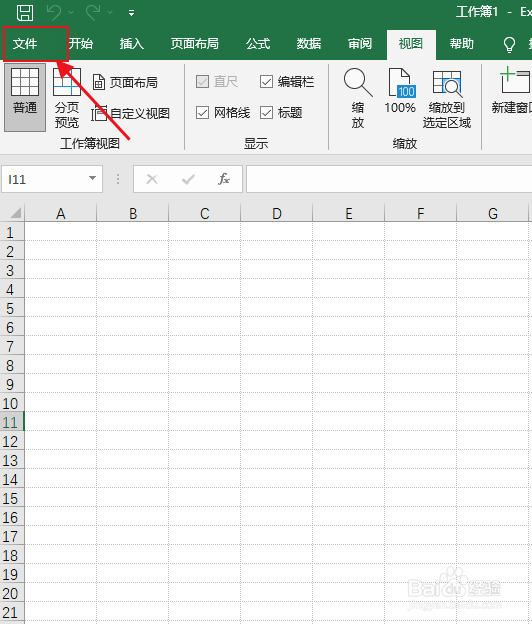This screenshot has height=624, width=532.
Task: Click the Undo arrow icon
Action: 54,12
